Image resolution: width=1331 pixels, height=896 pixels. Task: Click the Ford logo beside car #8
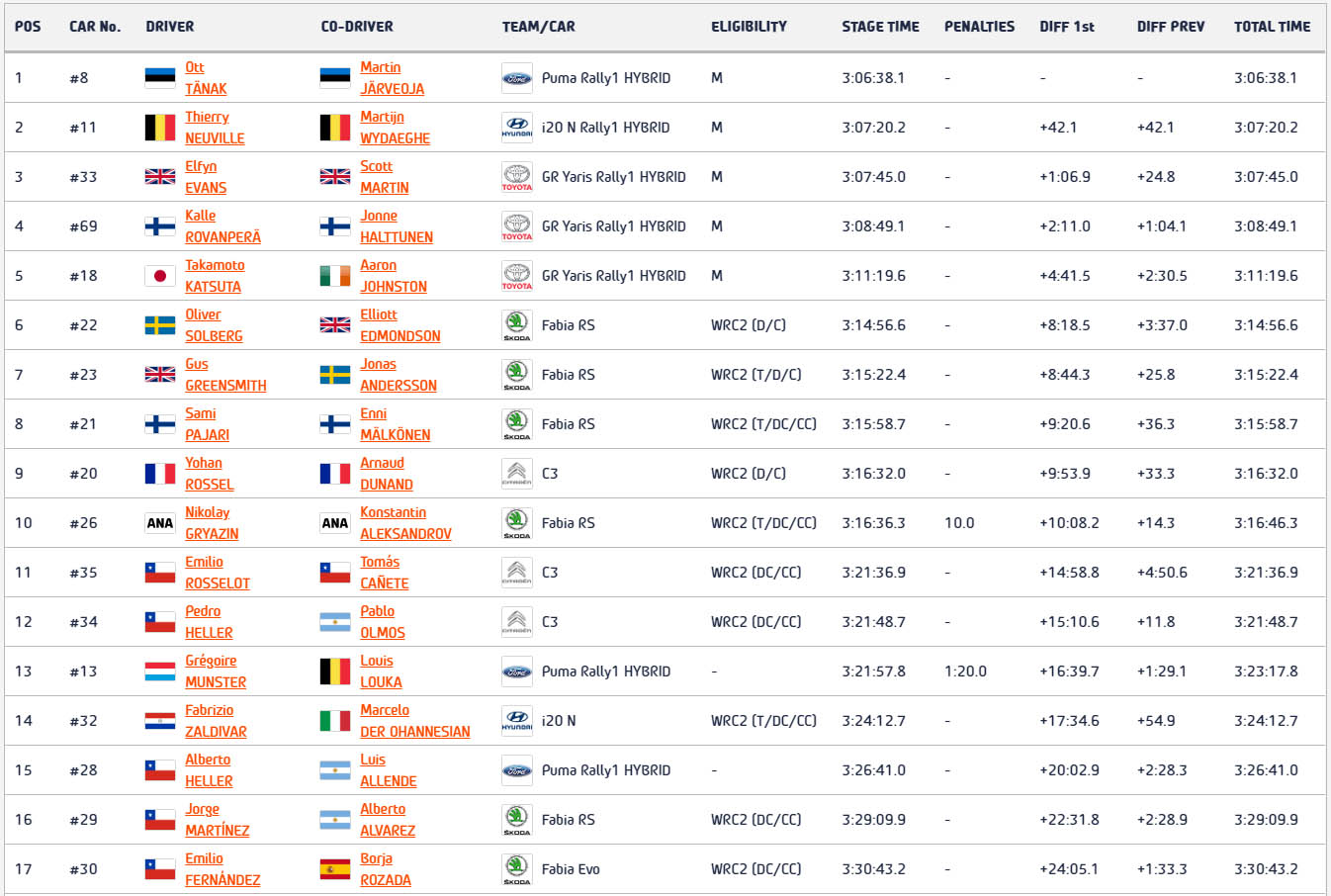click(516, 78)
